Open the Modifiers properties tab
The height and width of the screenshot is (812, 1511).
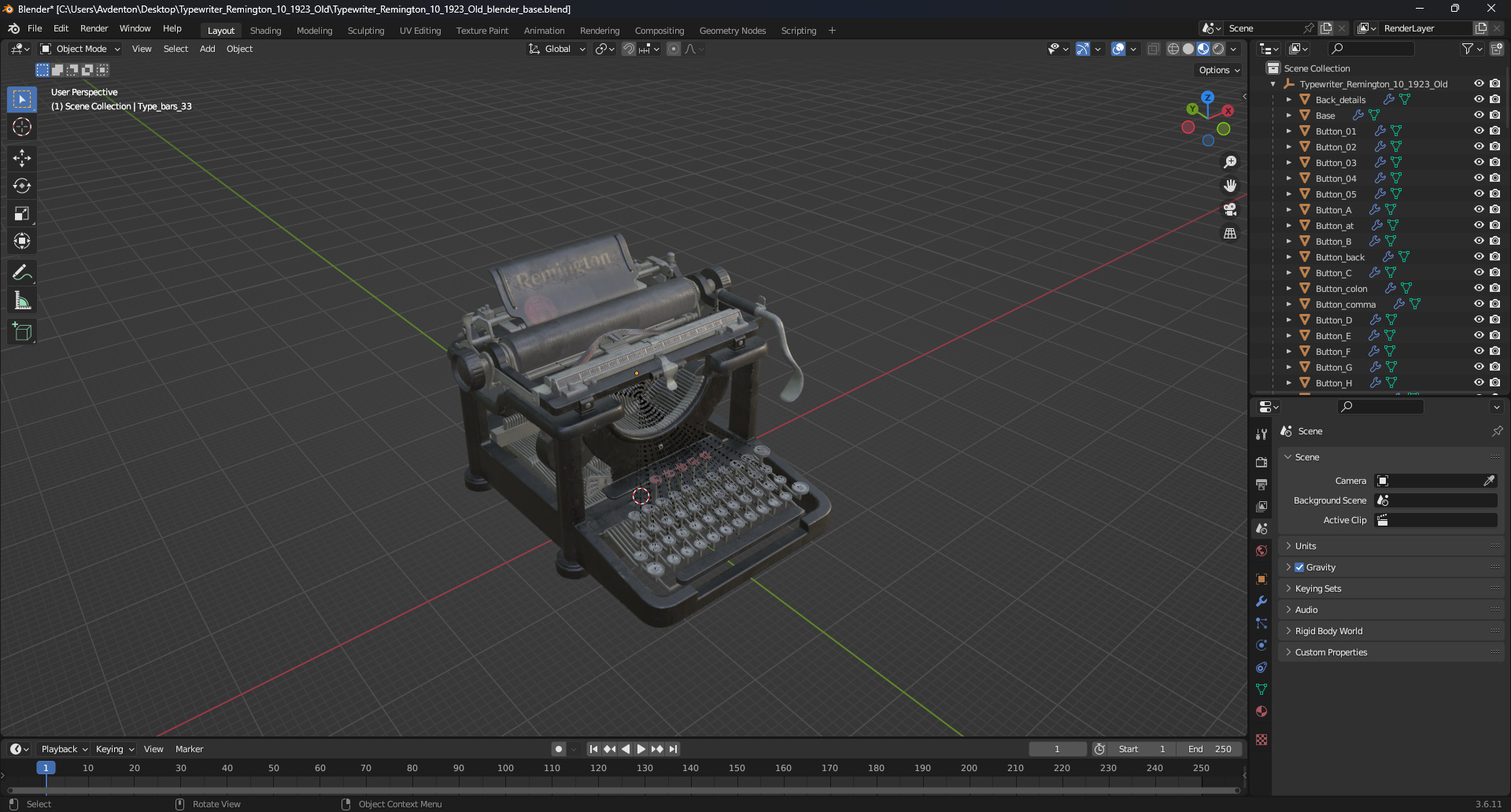[1262, 601]
